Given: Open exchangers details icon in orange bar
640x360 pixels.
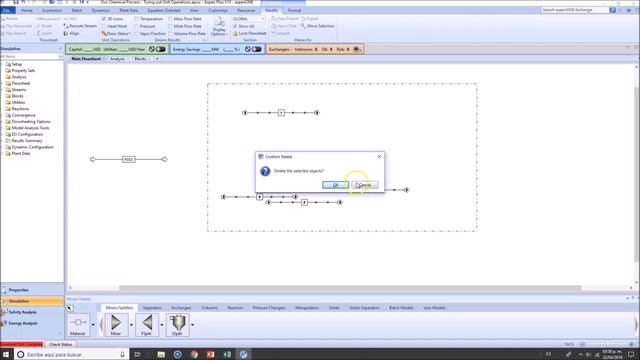Looking at the screenshot, I should pos(357,49).
